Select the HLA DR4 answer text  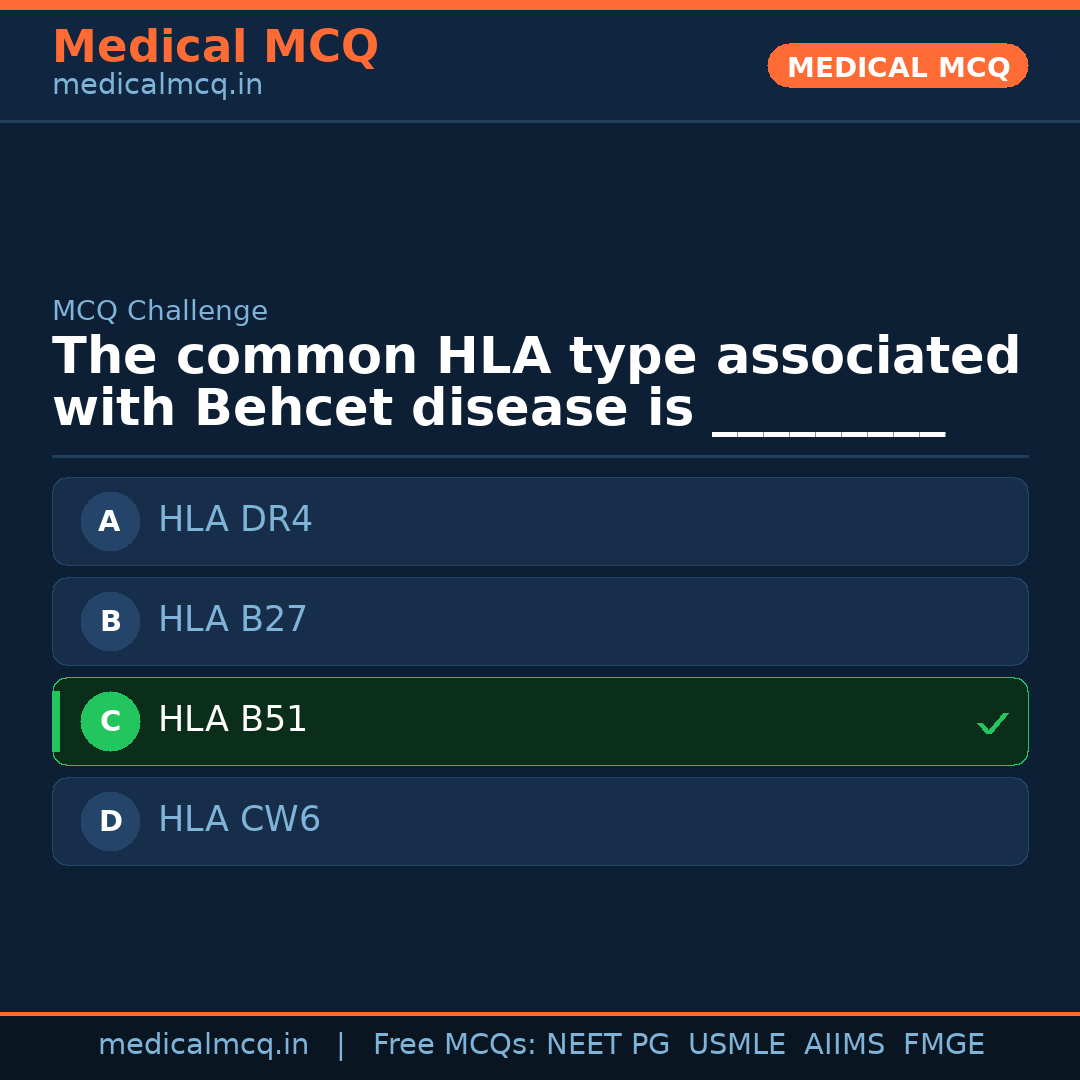[x=235, y=520]
